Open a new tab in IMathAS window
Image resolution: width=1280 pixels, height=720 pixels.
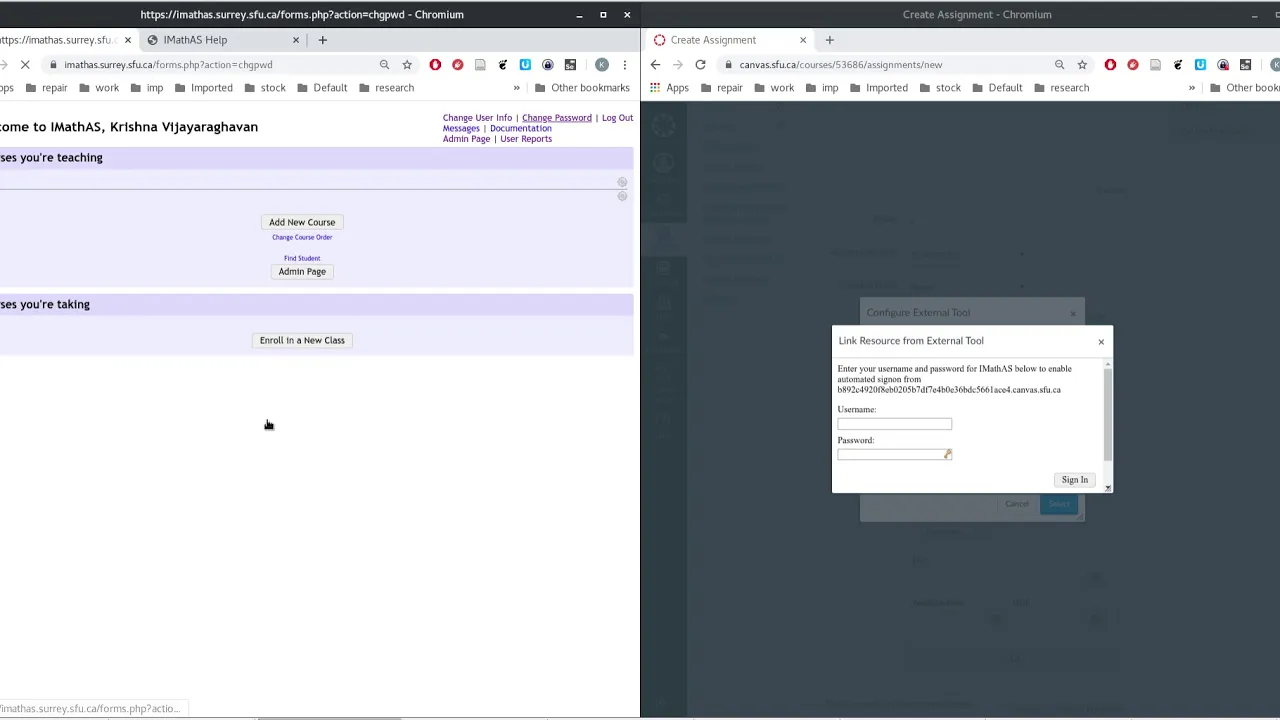[x=322, y=40]
